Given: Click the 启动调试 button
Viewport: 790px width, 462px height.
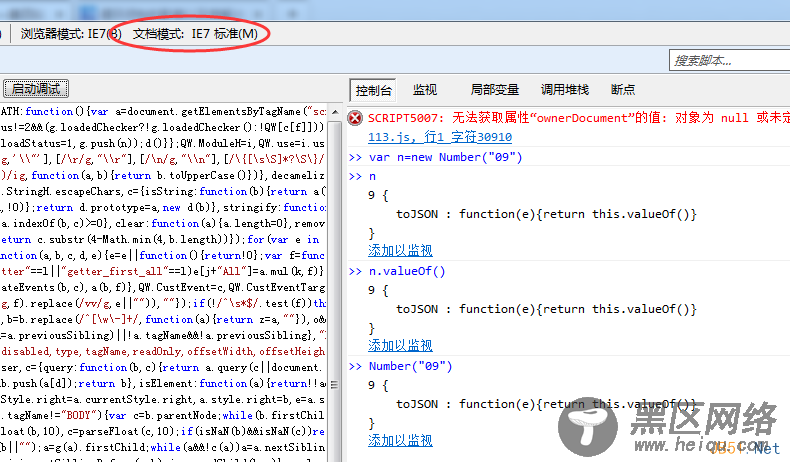Looking at the screenshot, I should pos(36,89).
